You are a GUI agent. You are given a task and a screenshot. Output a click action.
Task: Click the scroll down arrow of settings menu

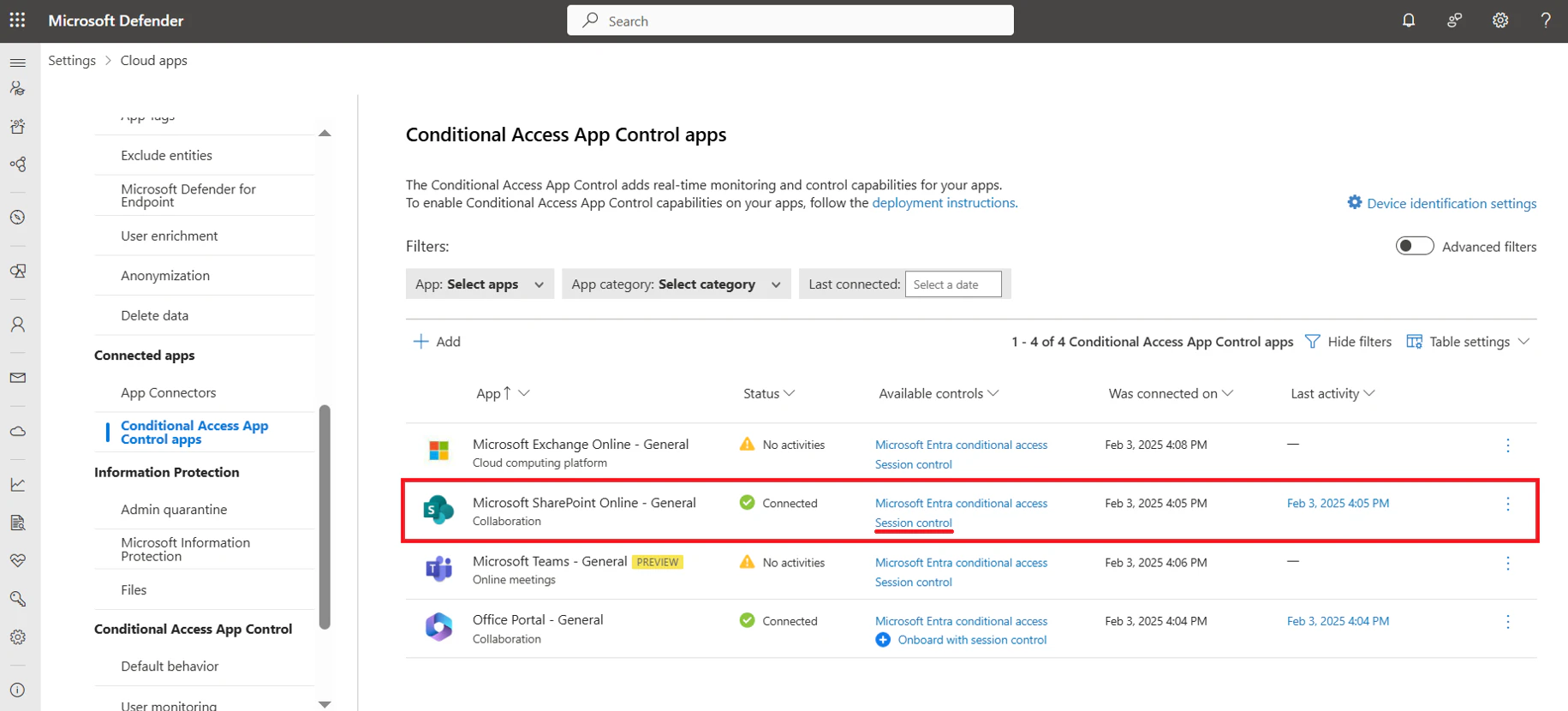click(325, 704)
